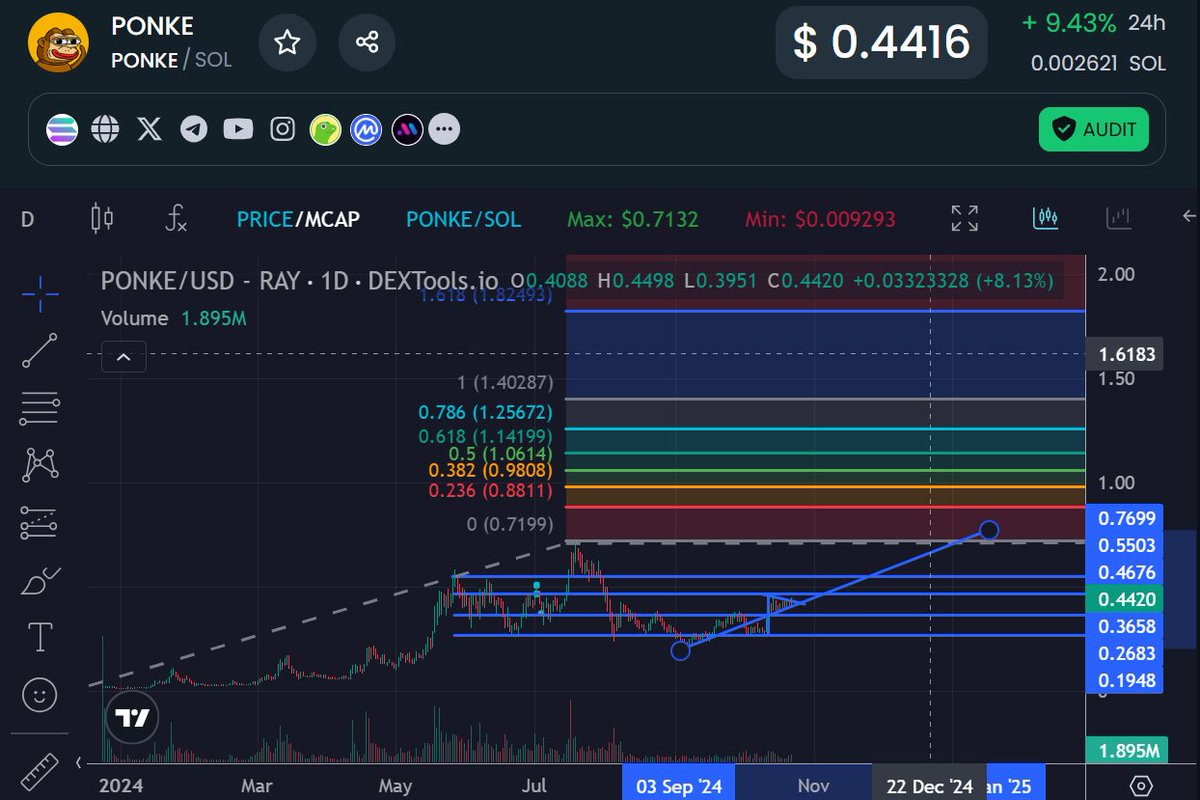The image size is (1200, 800).
Task: Click the 1.6183 price axis label
Action: [1124, 354]
